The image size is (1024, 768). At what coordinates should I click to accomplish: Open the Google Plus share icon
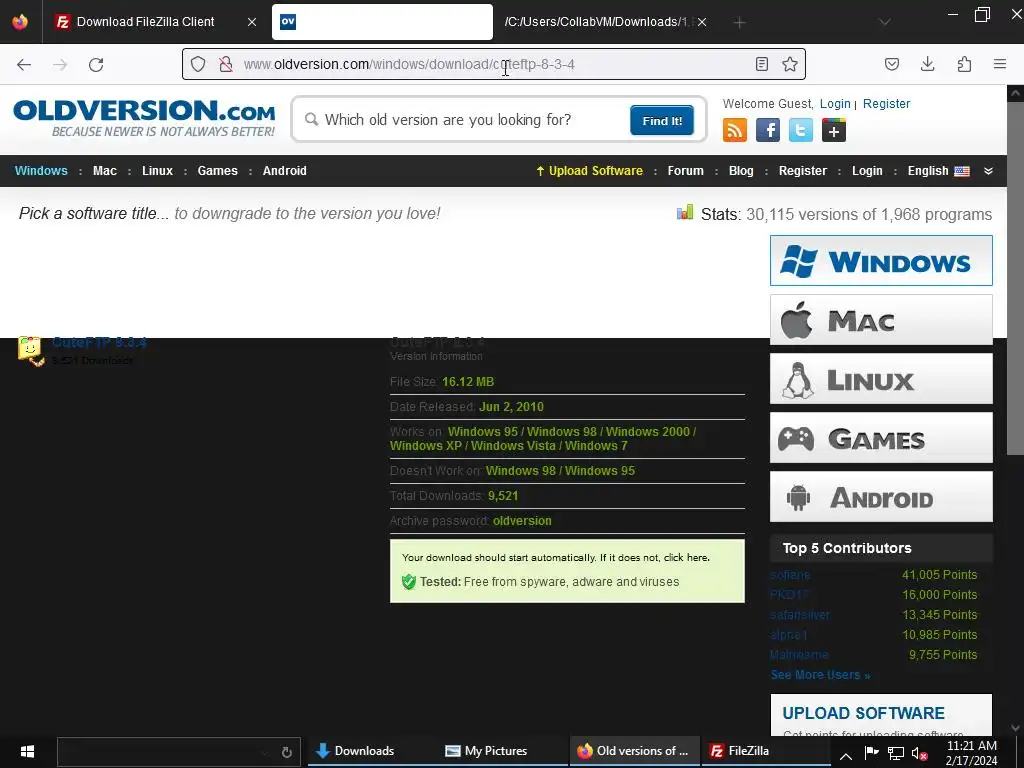tap(833, 130)
